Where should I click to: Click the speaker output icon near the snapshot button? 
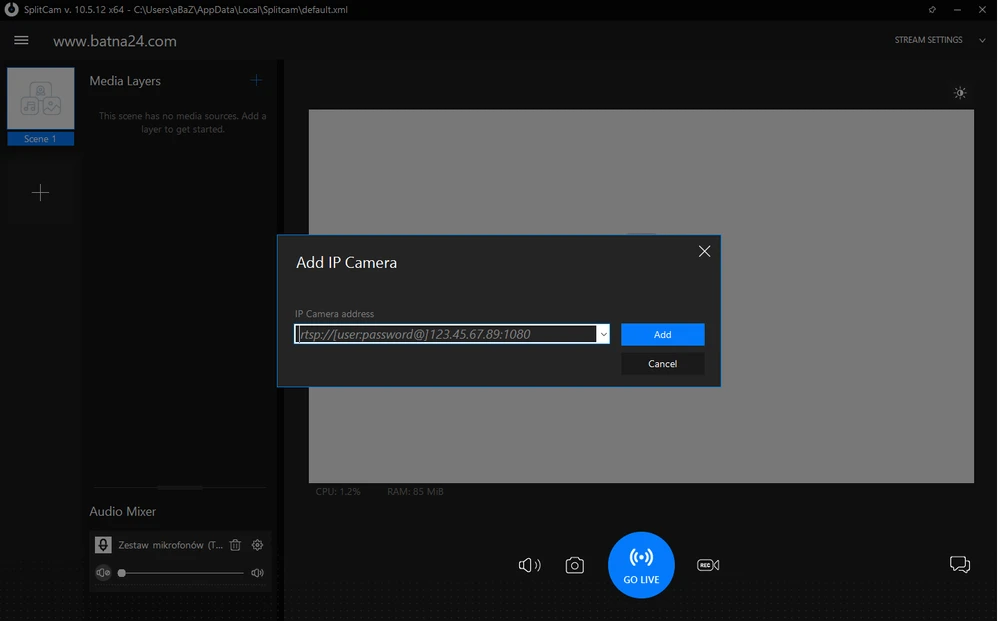point(529,565)
